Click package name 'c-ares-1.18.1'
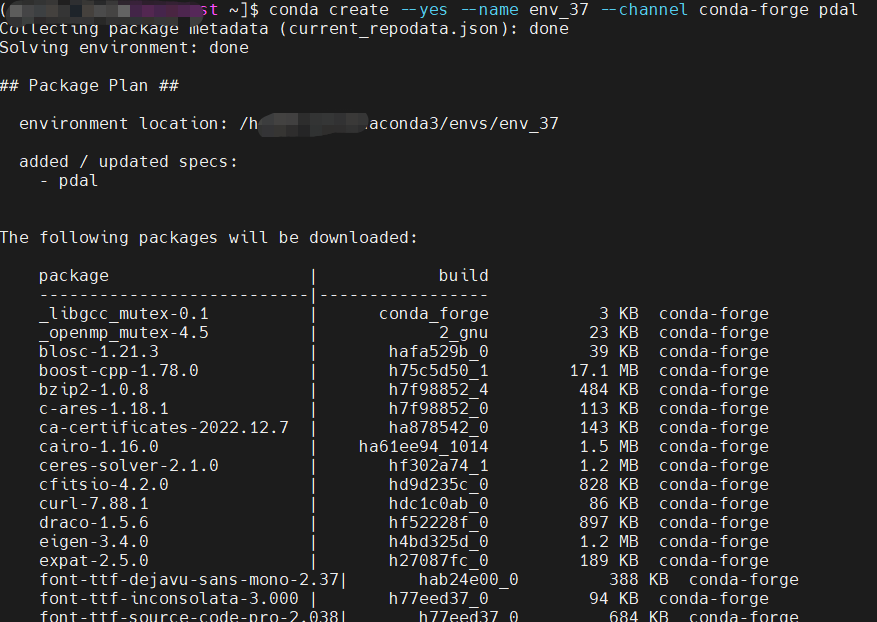 coord(103,409)
